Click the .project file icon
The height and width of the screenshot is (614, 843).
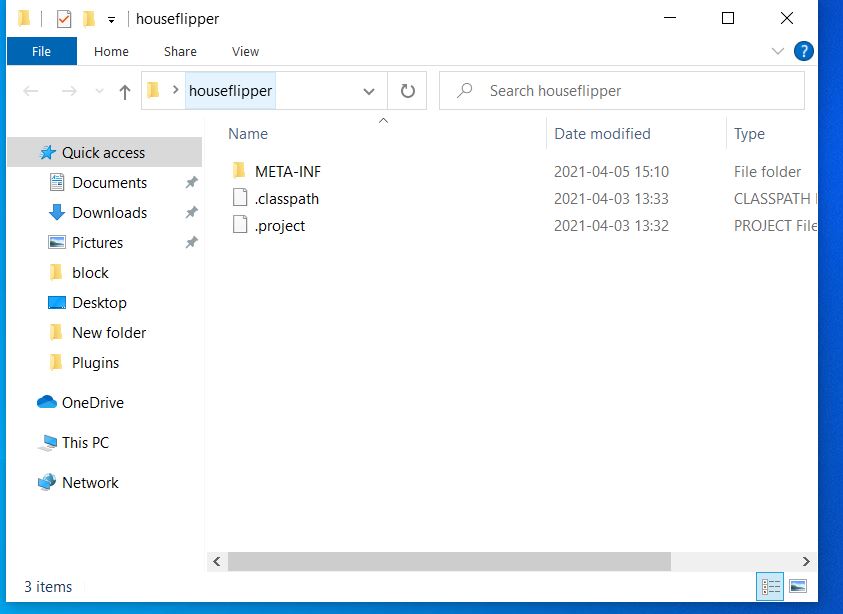[240, 225]
